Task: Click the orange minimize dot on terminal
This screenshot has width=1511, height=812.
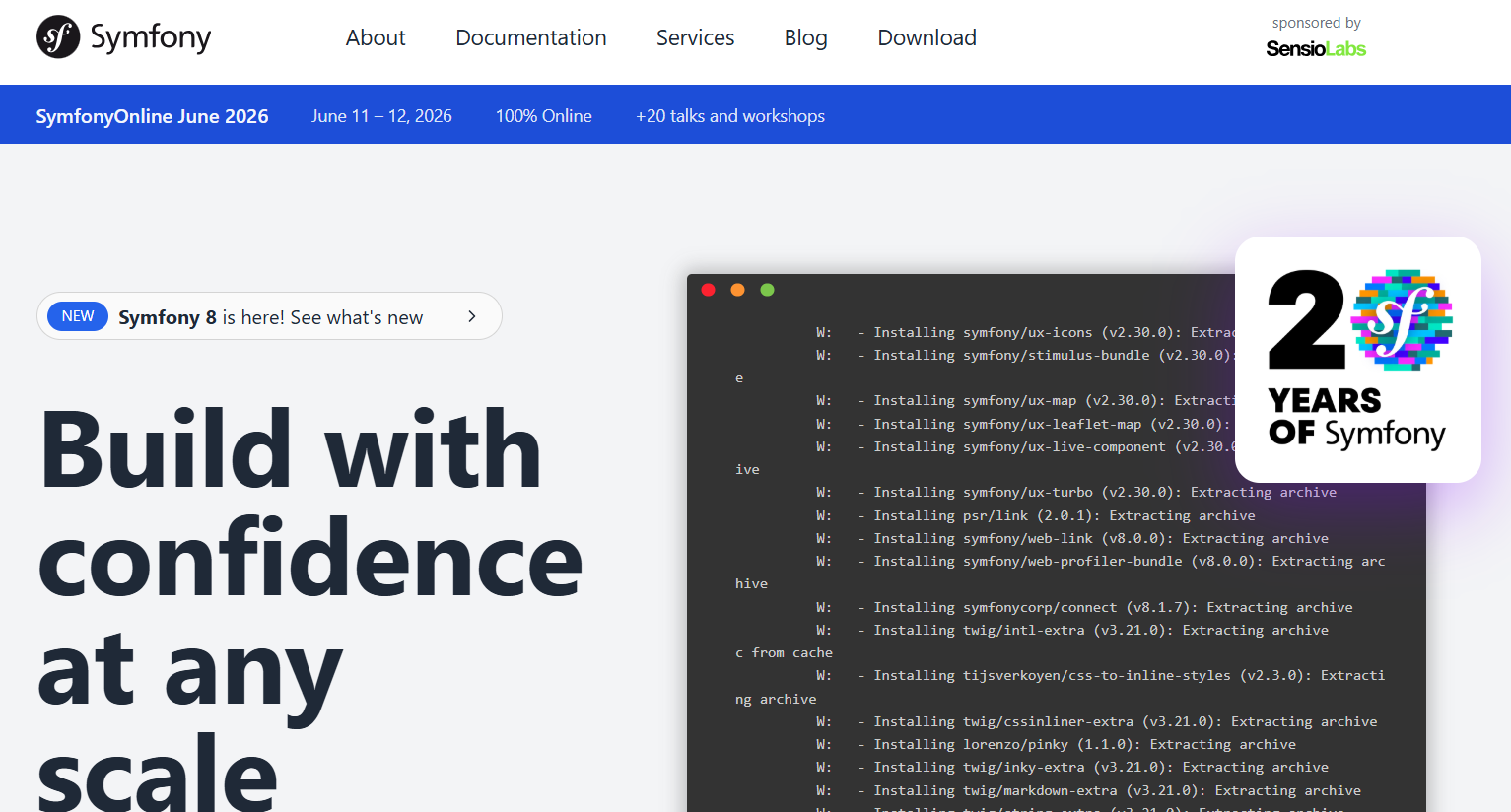Action: (737, 290)
